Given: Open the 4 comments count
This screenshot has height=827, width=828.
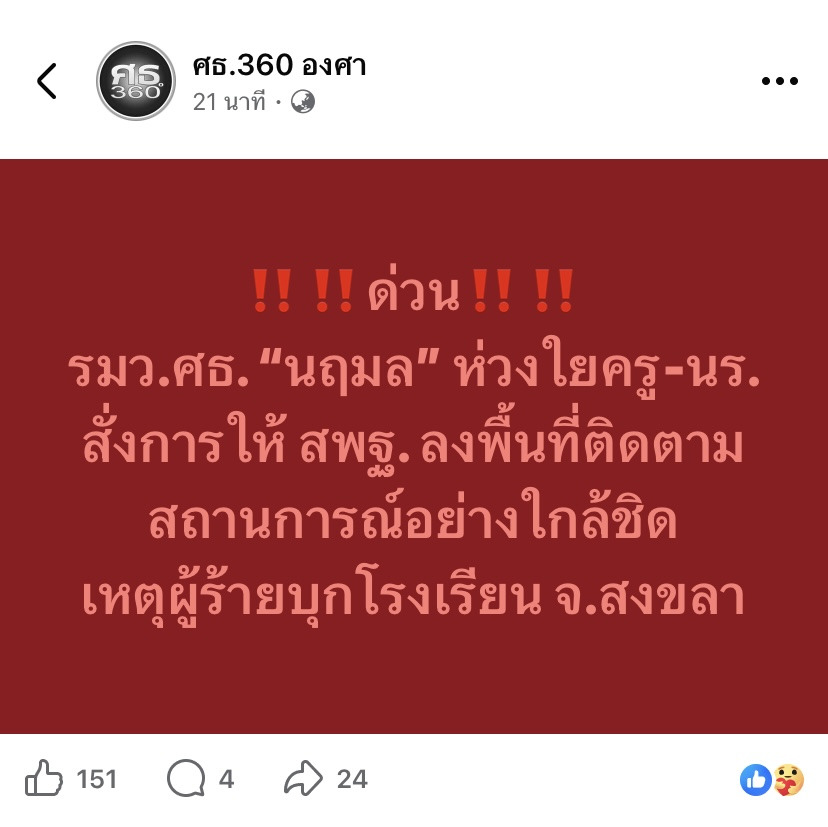Looking at the screenshot, I should pos(227,779).
